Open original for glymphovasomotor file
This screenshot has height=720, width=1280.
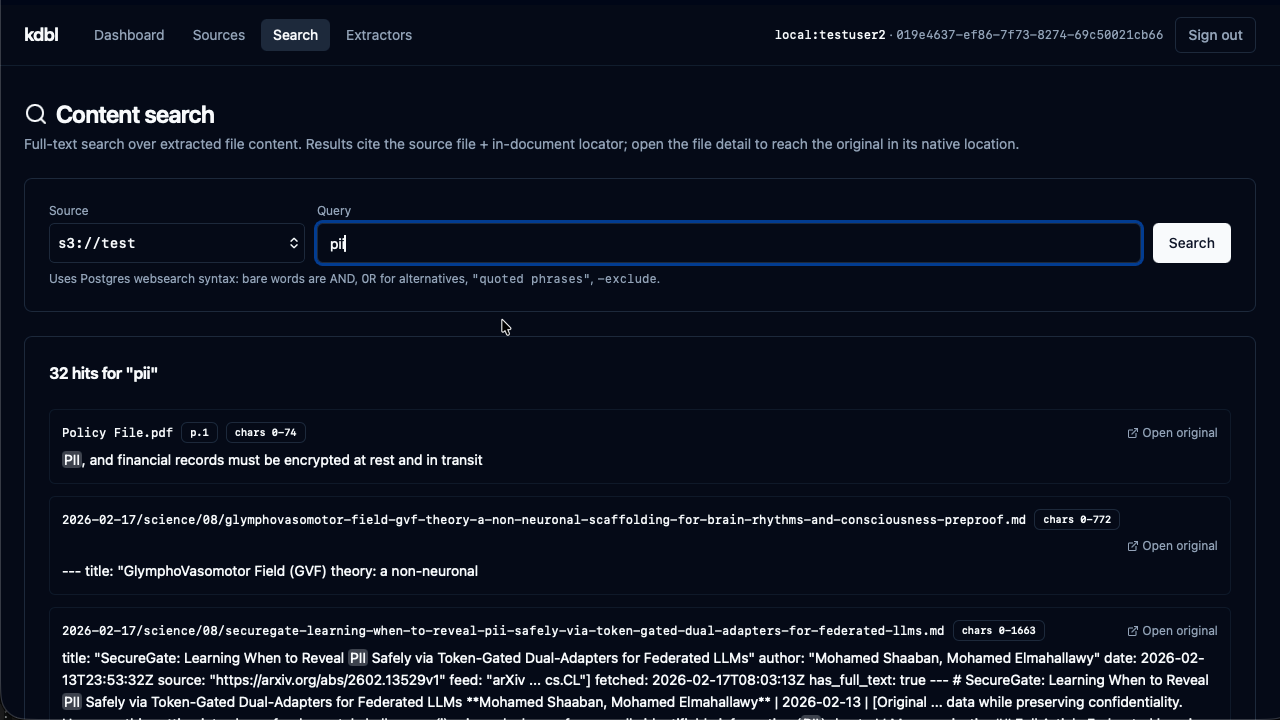point(1172,546)
